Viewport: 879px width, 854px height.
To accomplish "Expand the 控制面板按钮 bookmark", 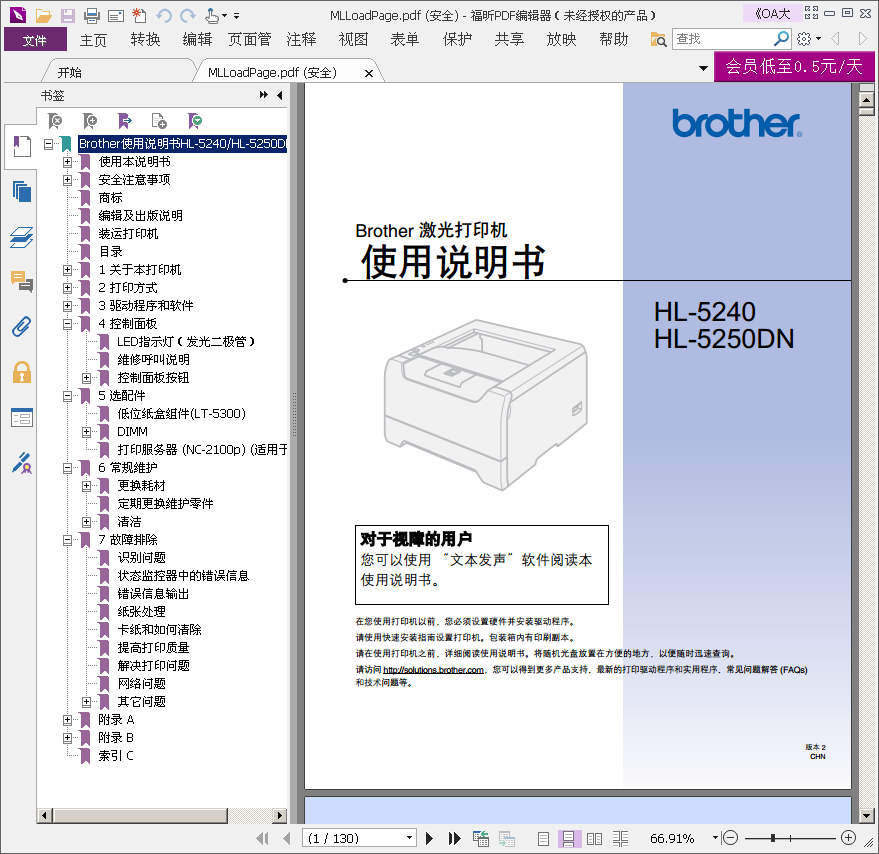I will 86,378.
